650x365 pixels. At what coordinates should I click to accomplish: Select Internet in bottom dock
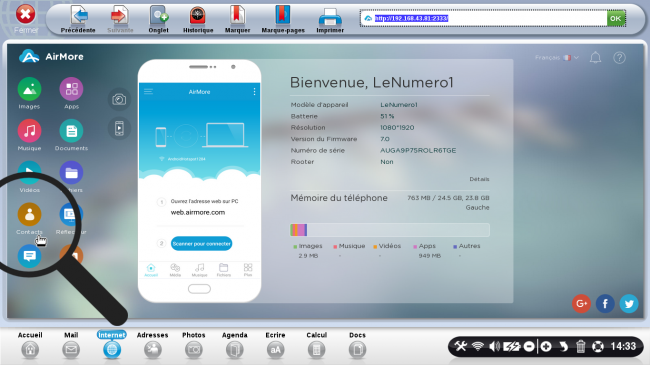[112, 345]
